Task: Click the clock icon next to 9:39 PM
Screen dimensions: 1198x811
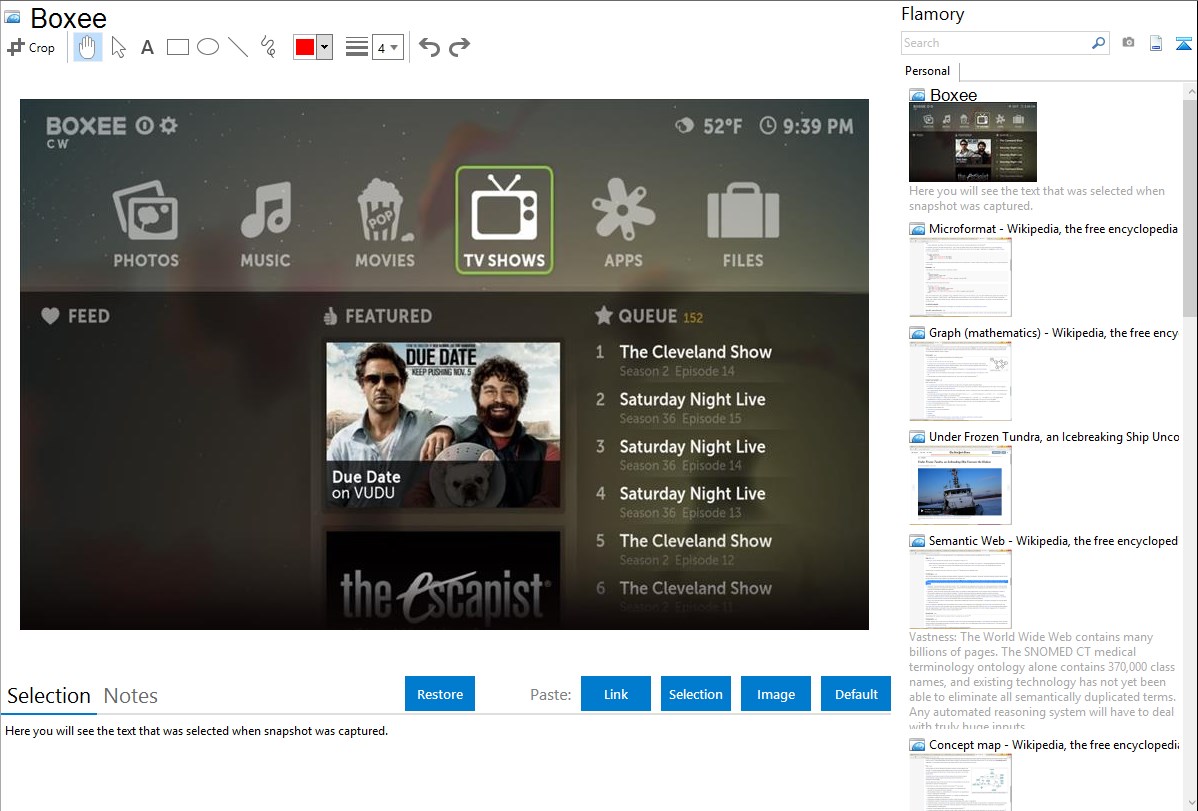Action: (x=768, y=125)
